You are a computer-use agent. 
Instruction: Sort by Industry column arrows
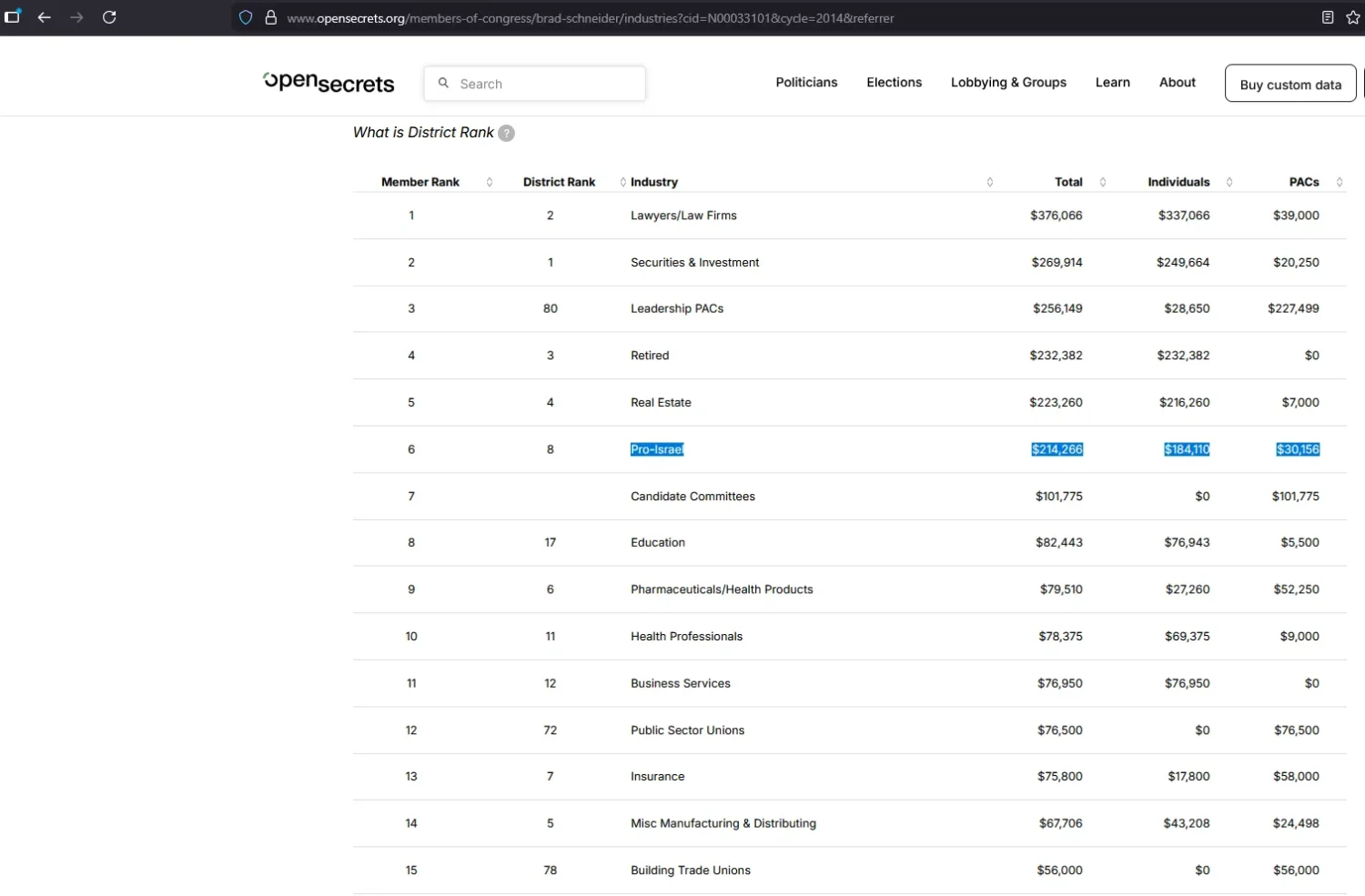[990, 182]
